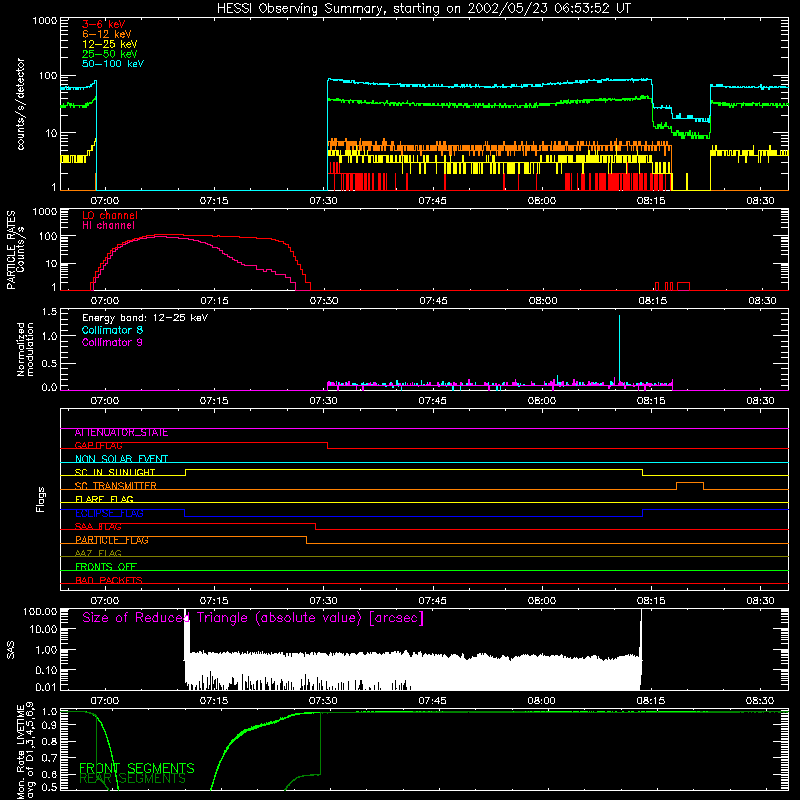The width and height of the screenshot is (800, 800).
Task: Click the SAS axis label
Action: pos(10,649)
